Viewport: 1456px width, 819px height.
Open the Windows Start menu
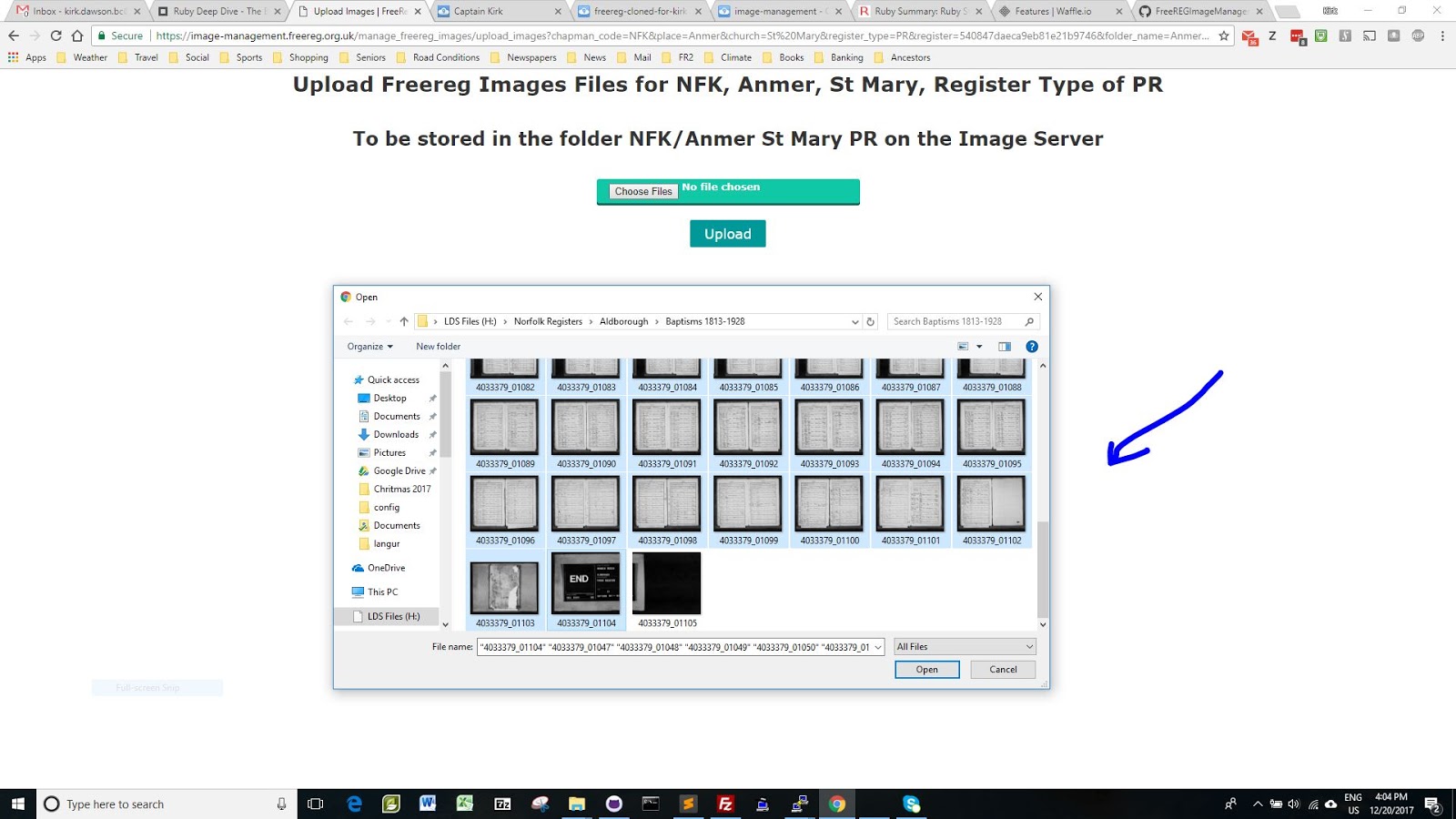(17, 804)
